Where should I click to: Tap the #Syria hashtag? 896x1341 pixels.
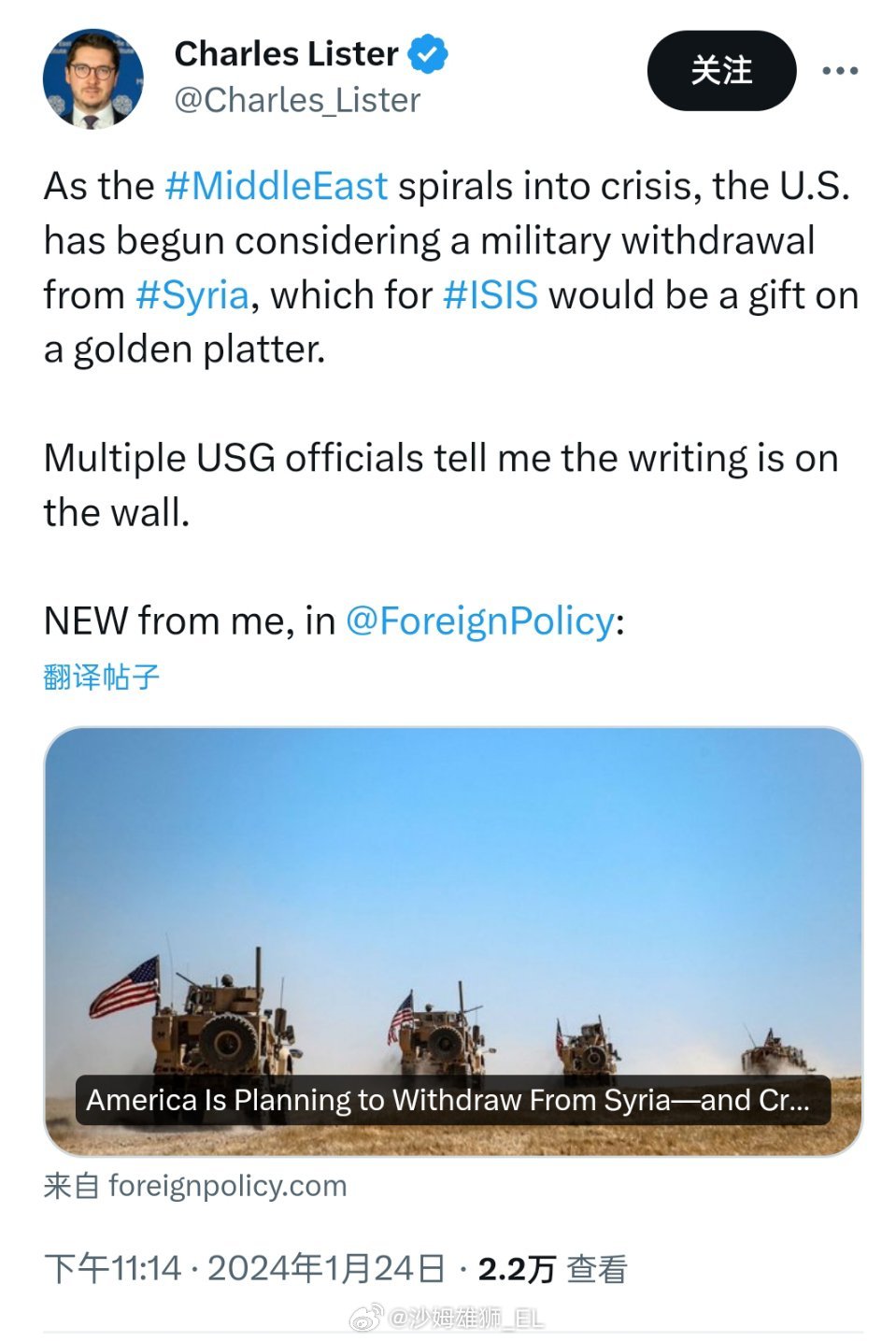(x=192, y=295)
